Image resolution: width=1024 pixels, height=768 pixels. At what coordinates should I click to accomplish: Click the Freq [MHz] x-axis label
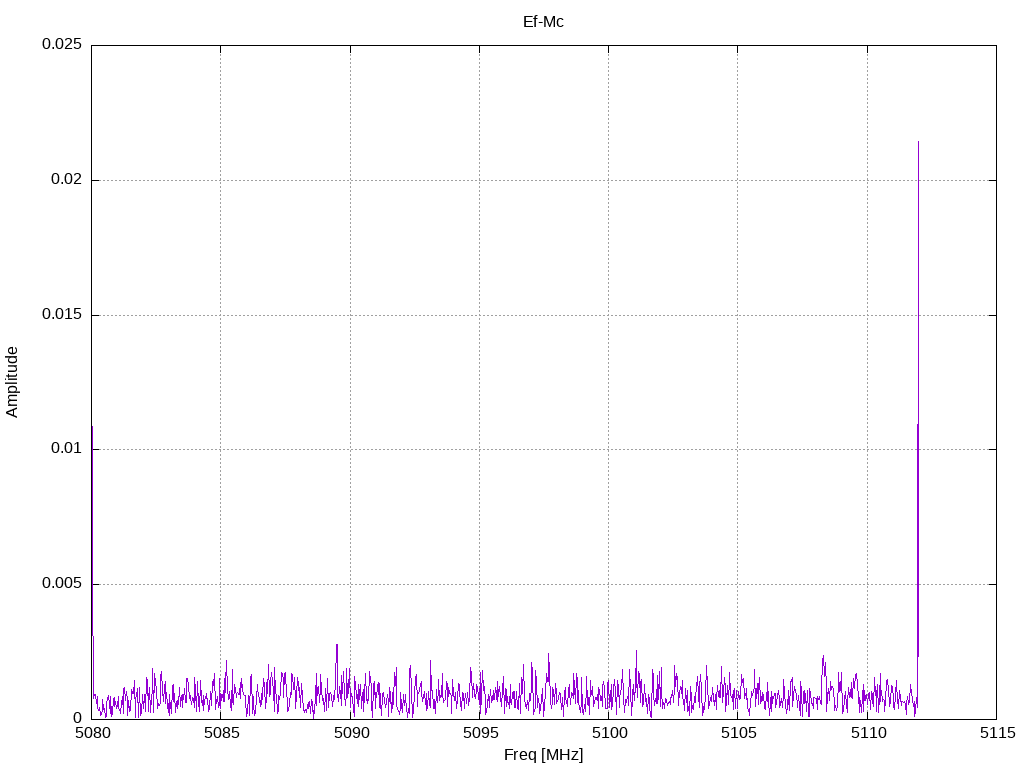pos(543,755)
